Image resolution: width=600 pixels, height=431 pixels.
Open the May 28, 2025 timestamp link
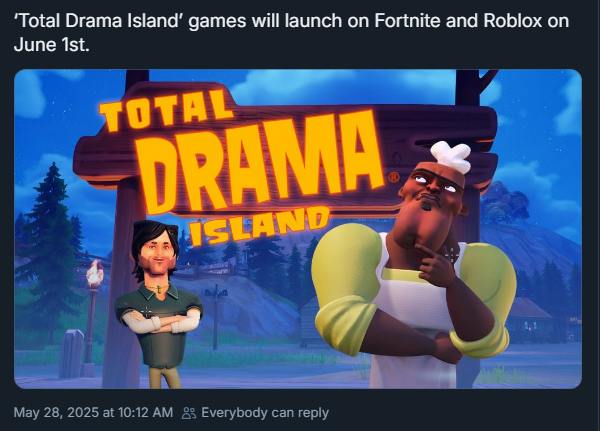coord(93,413)
